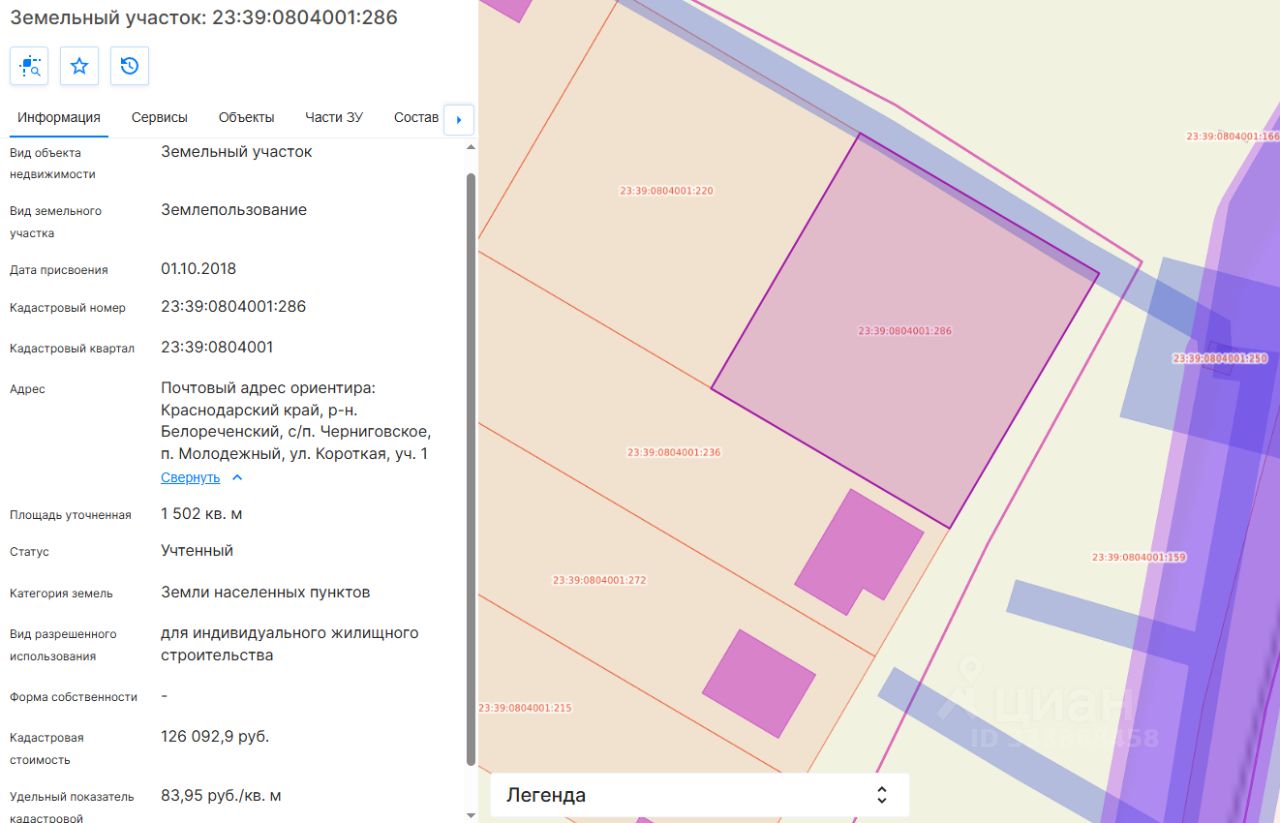Open the Состав tab
The image size is (1280, 823).
coord(416,117)
